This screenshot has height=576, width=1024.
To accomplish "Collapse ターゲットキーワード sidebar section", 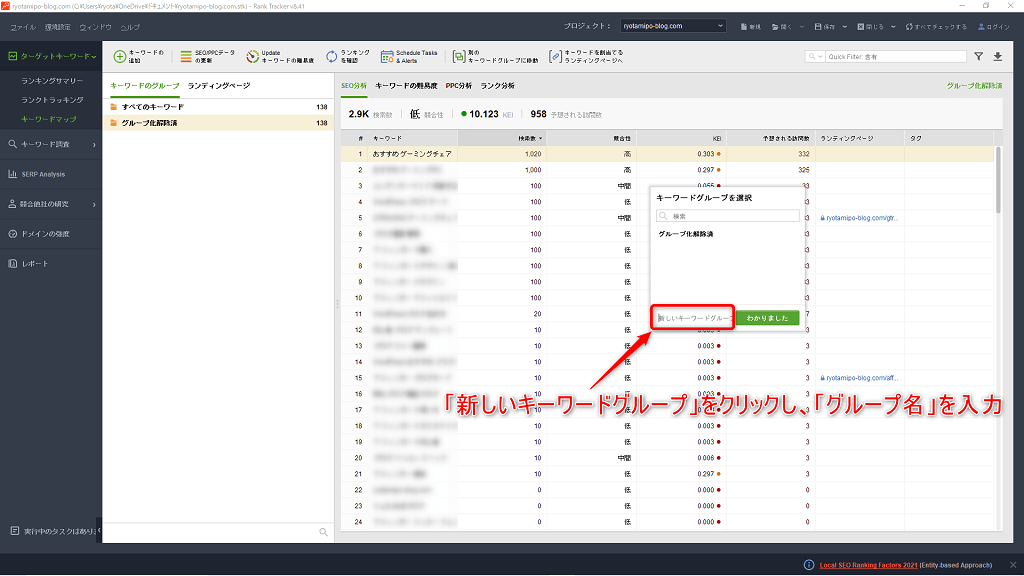I will (50, 57).
